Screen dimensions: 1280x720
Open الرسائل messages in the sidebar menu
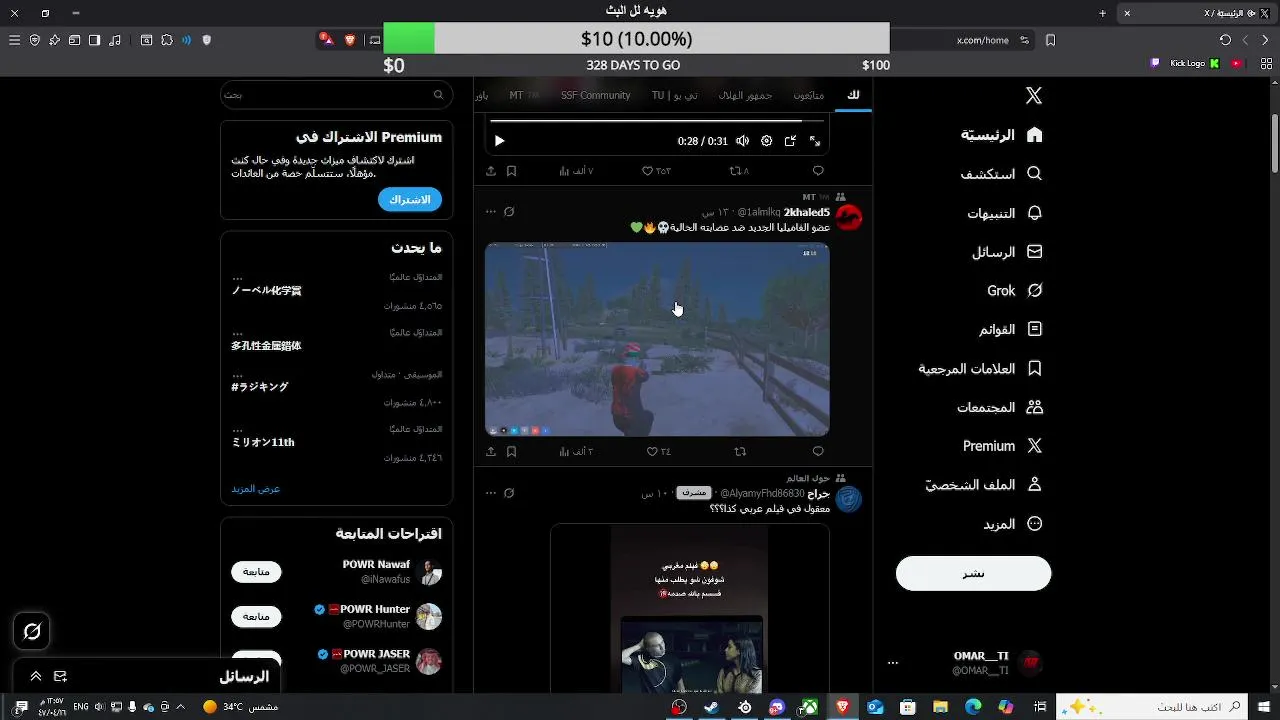point(1007,252)
